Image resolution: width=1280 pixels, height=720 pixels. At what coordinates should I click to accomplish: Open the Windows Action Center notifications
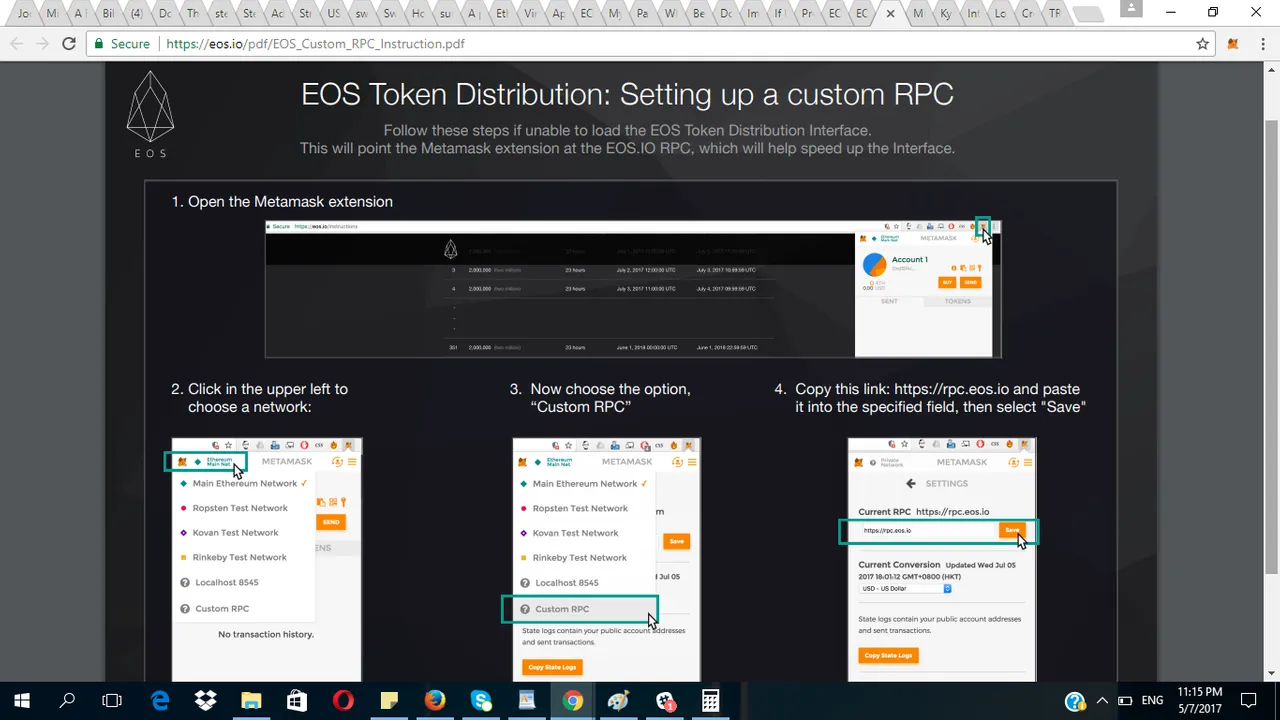[x=1249, y=701]
